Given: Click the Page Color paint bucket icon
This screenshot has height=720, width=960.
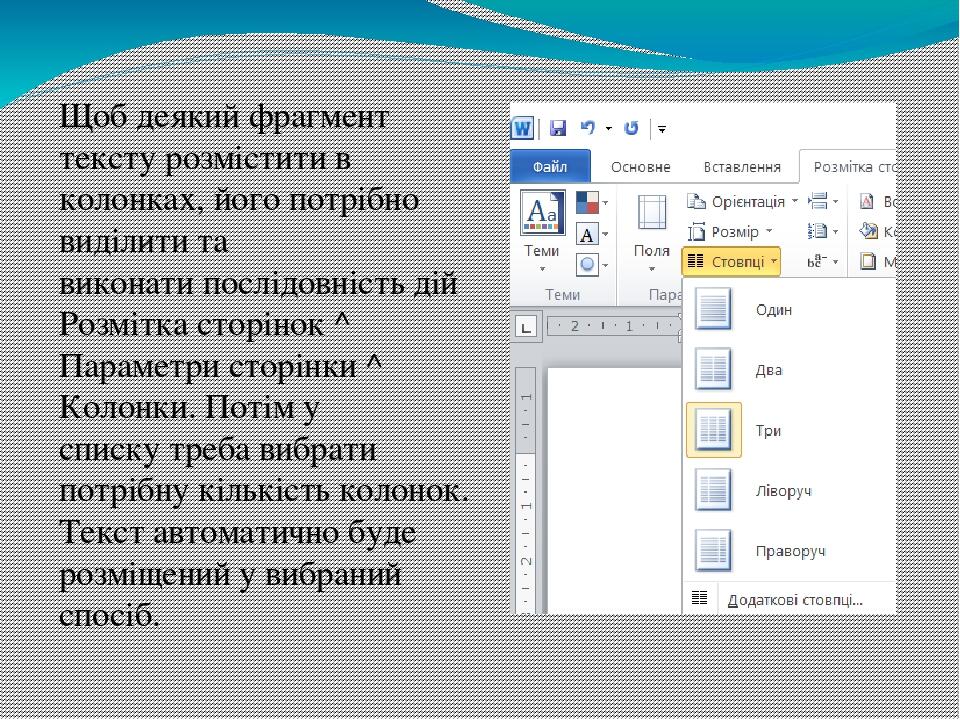Looking at the screenshot, I should [x=868, y=231].
